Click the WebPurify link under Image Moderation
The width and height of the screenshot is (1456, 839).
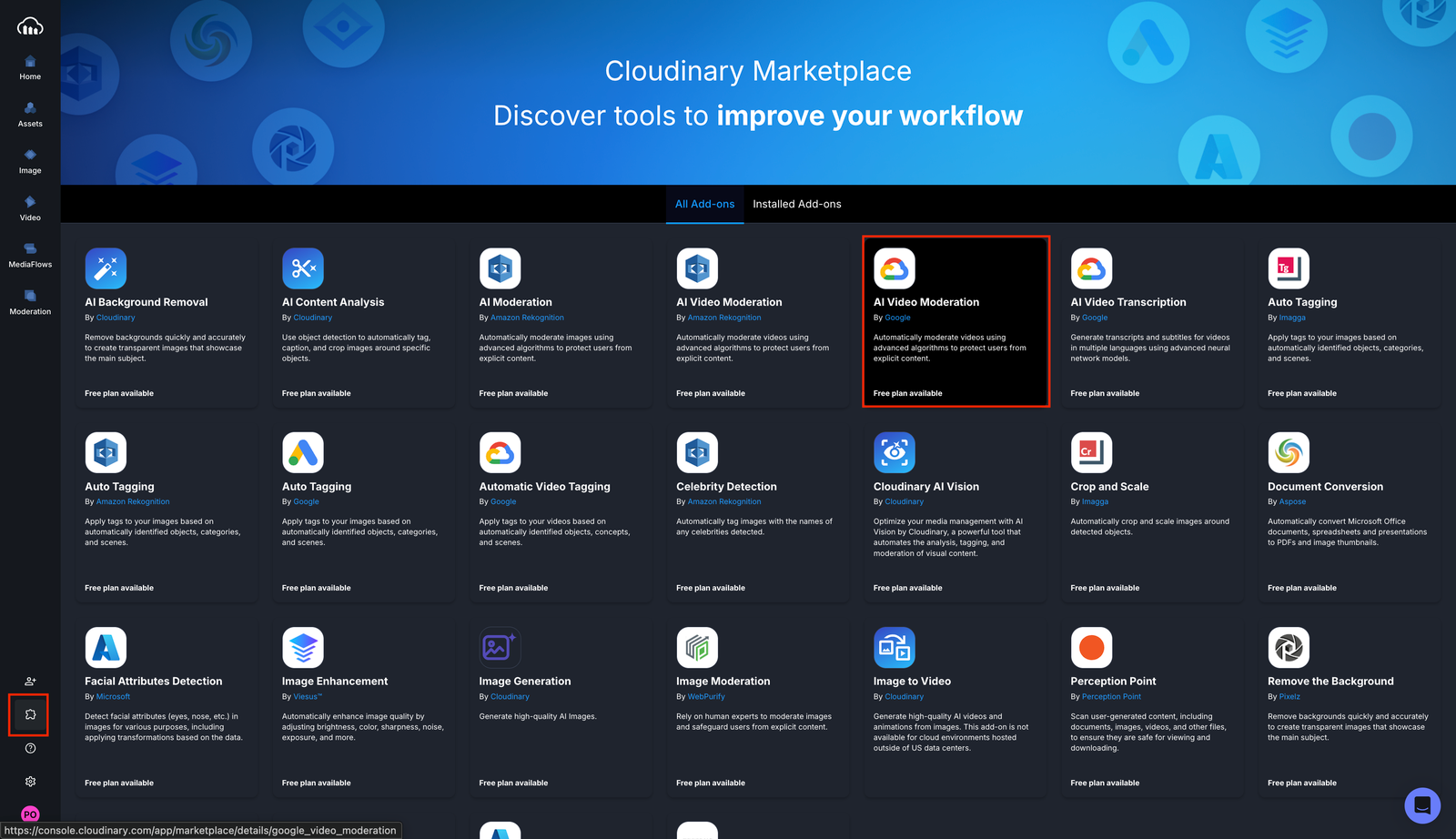[706, 696]
